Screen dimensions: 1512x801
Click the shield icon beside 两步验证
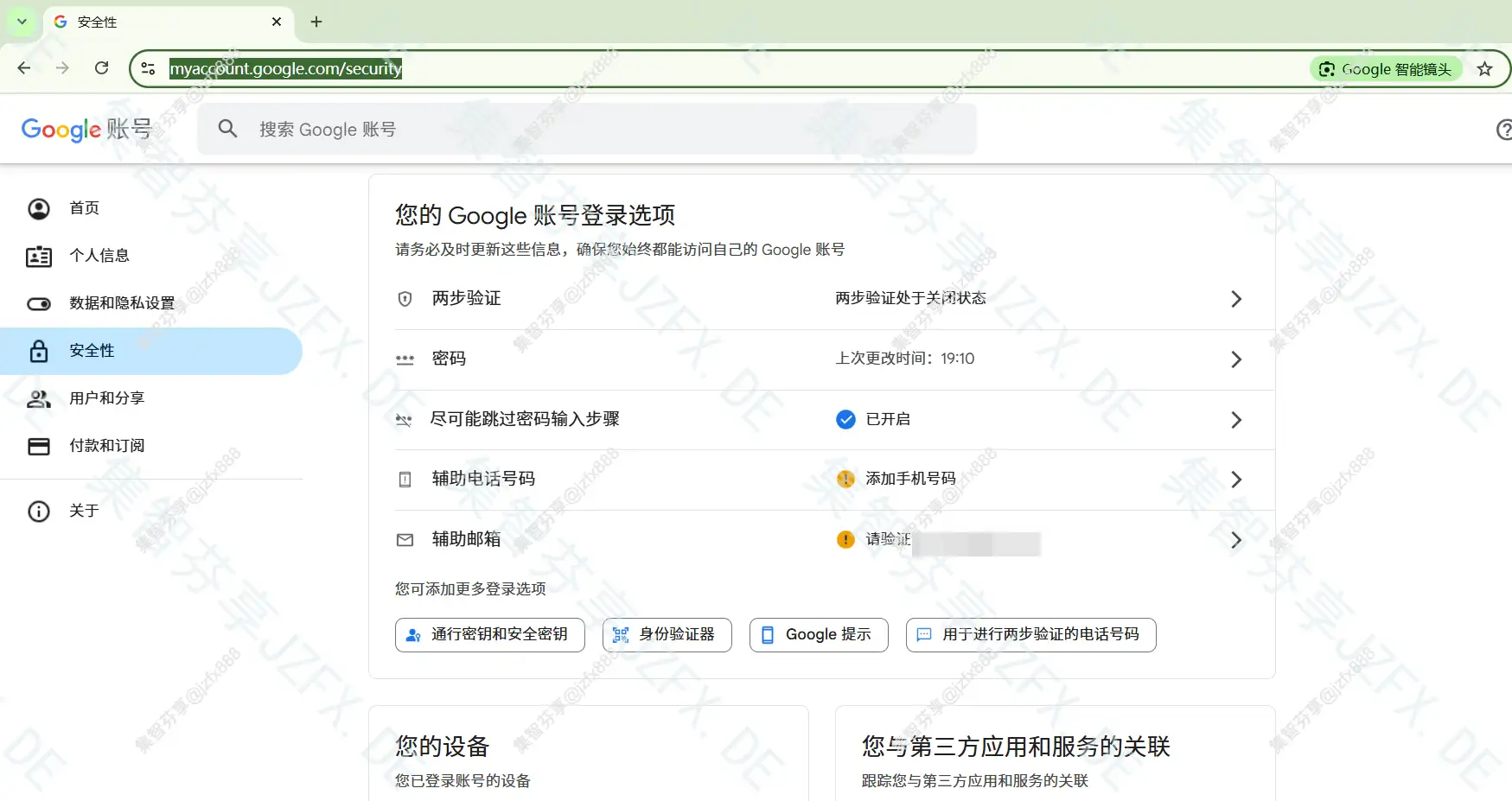click(405, 299)
